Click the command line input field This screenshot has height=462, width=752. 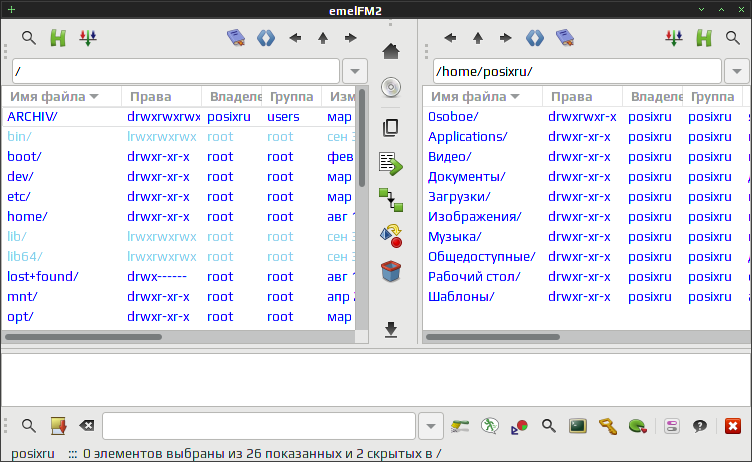[x=259, y=426]
